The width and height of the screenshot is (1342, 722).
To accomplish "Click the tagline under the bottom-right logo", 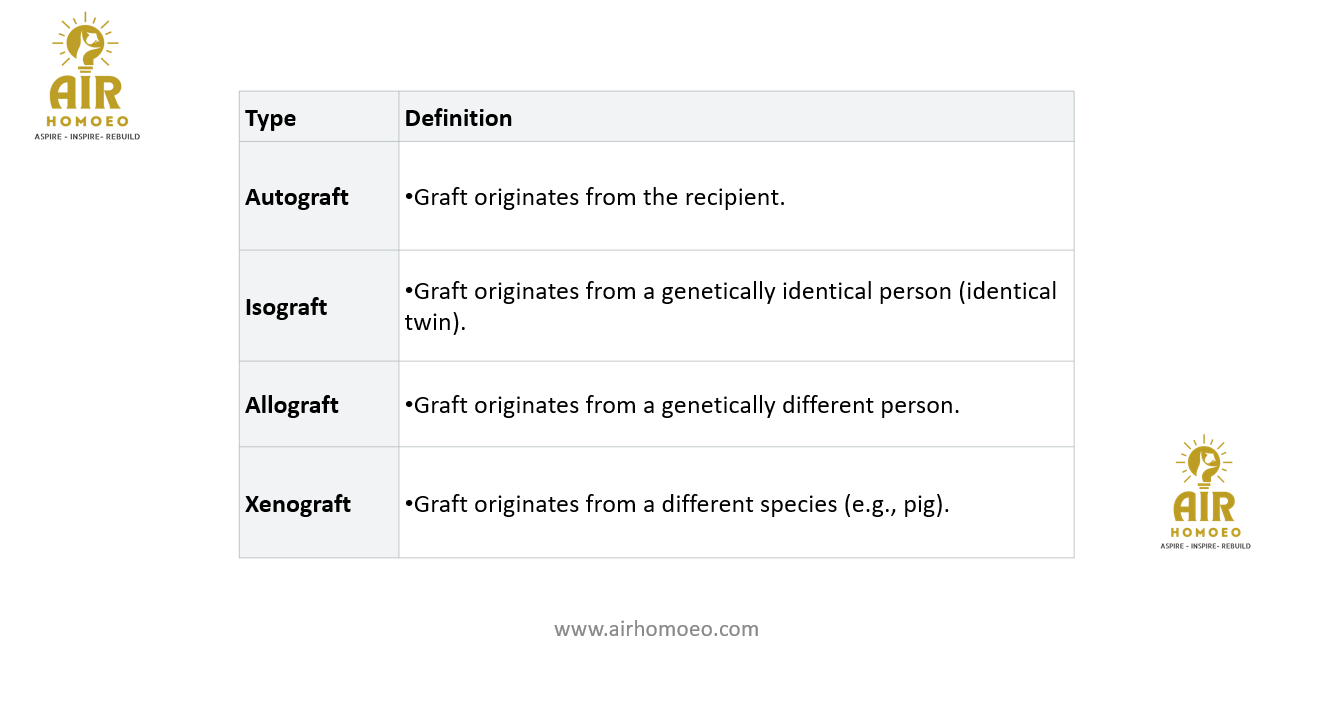I will [x=1205, y=546].
